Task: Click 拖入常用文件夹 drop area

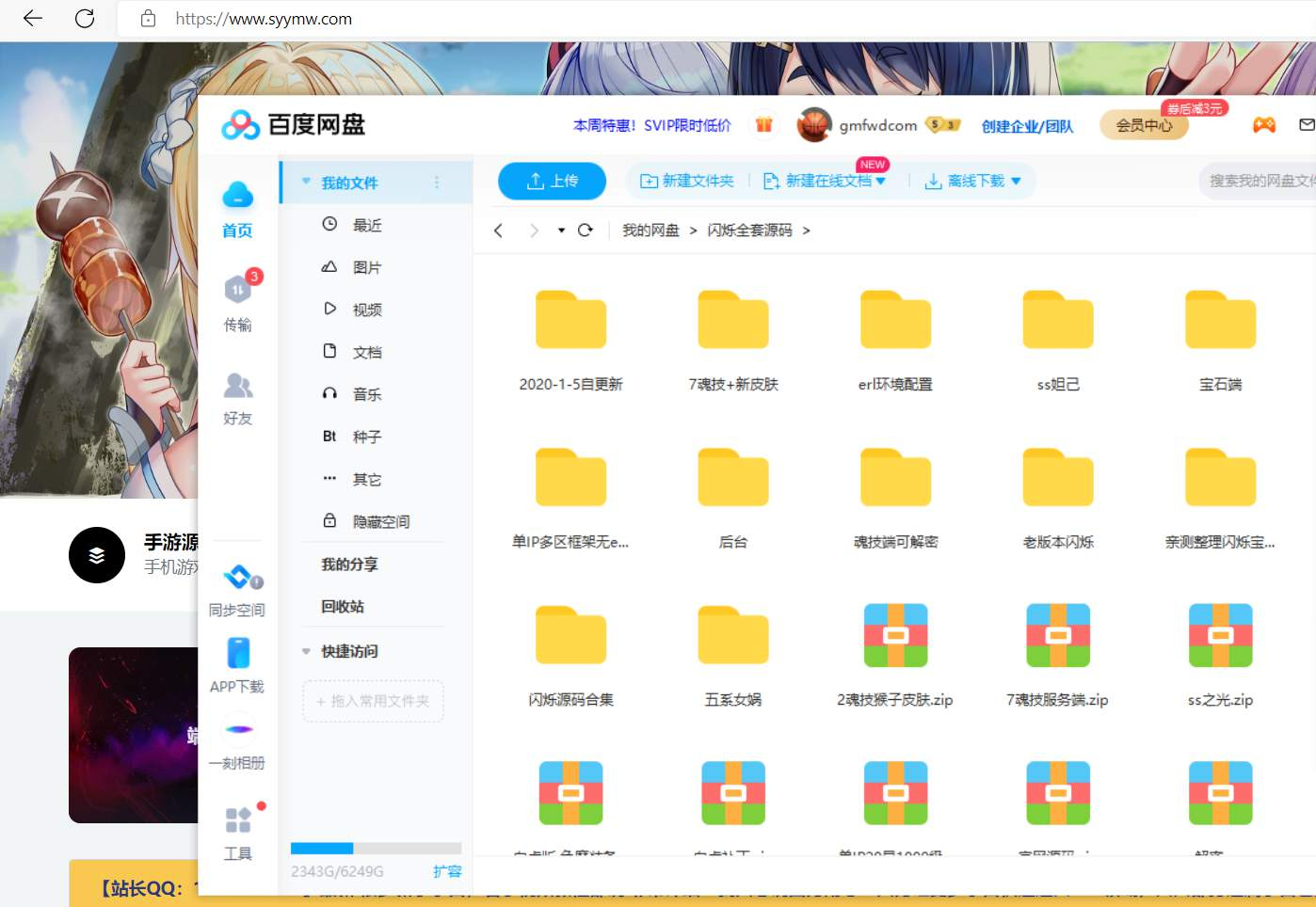Action: (373, 701)
